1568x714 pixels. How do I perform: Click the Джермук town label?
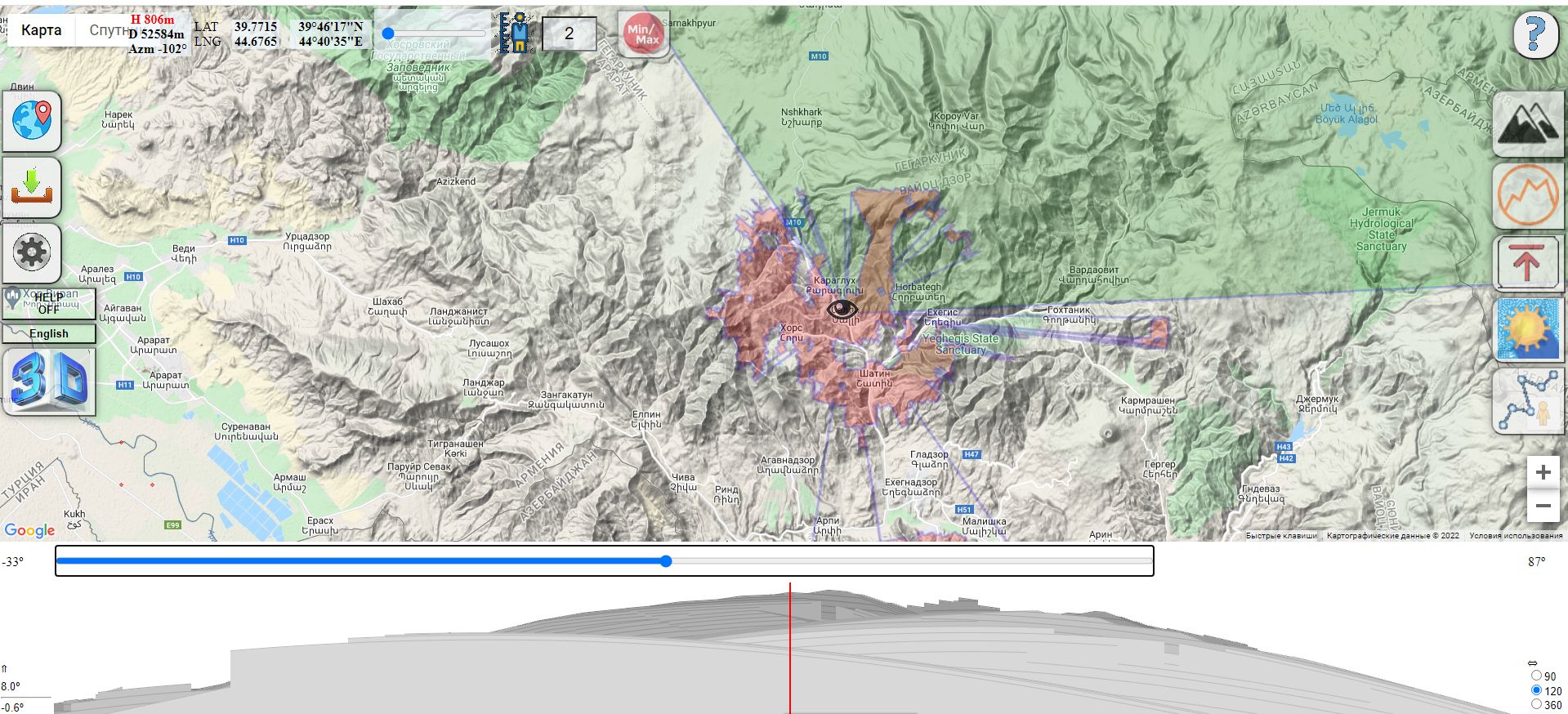1317,404
